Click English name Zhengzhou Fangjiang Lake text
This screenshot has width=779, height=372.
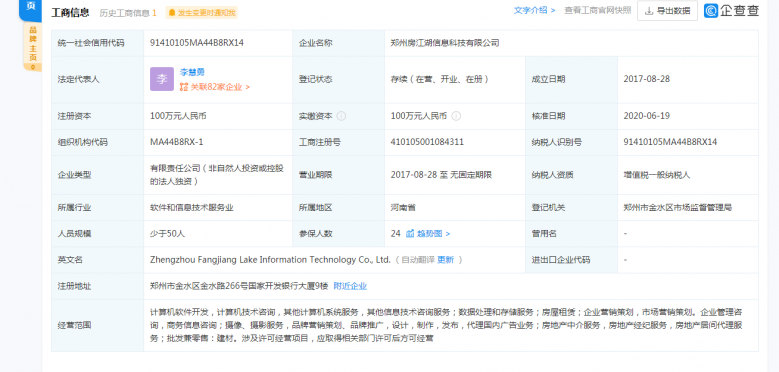(x=270, y=260)
